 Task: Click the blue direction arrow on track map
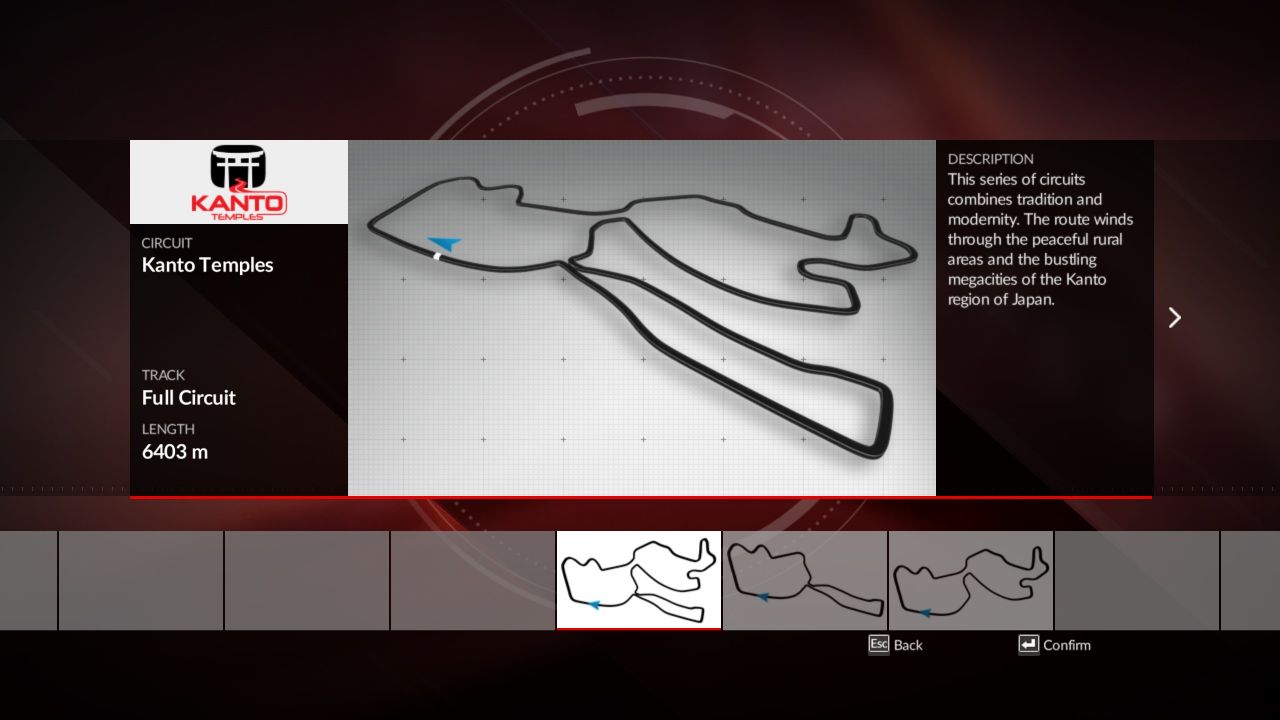444,243
